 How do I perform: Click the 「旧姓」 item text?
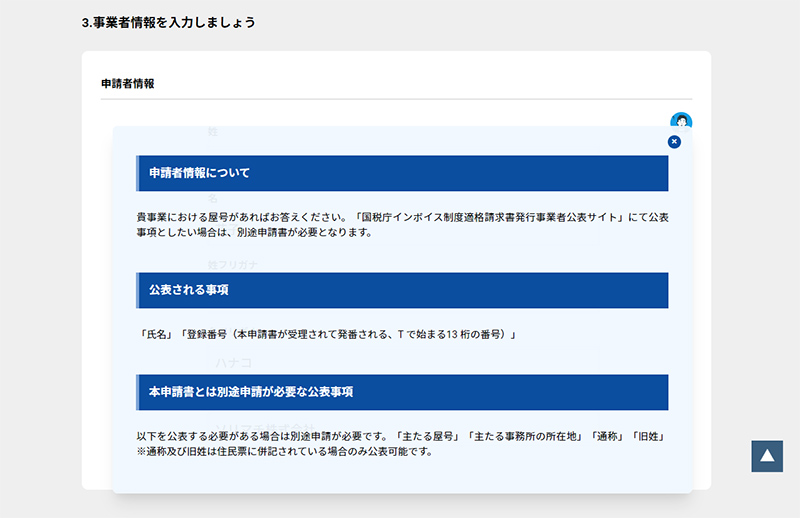(x=649, y=437)
